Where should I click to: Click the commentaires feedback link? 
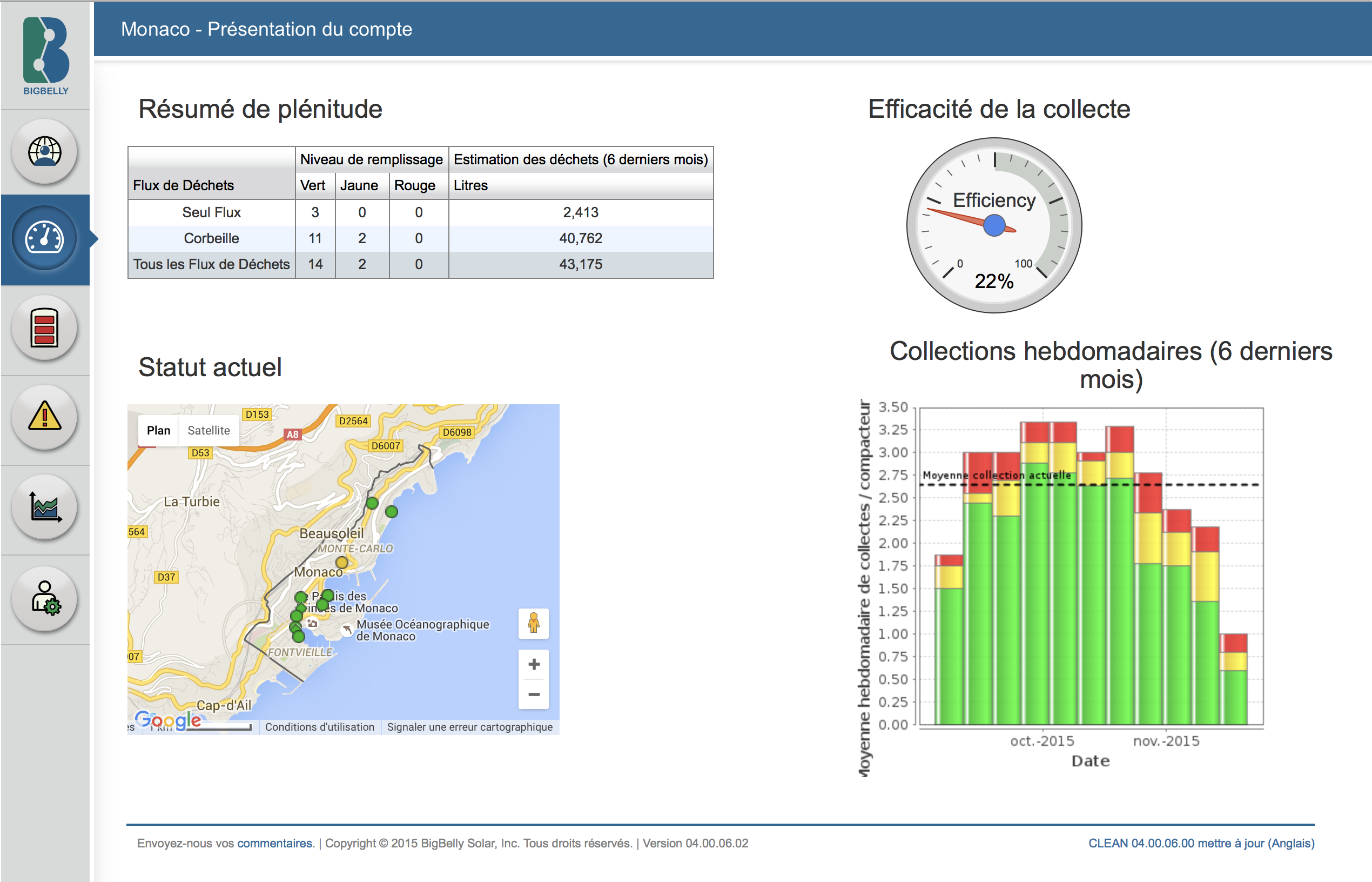click(275, 843)
